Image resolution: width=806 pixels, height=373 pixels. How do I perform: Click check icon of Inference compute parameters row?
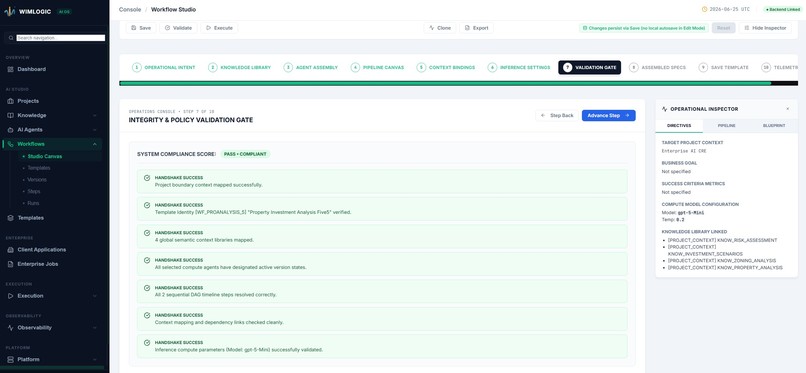[147, 343]
